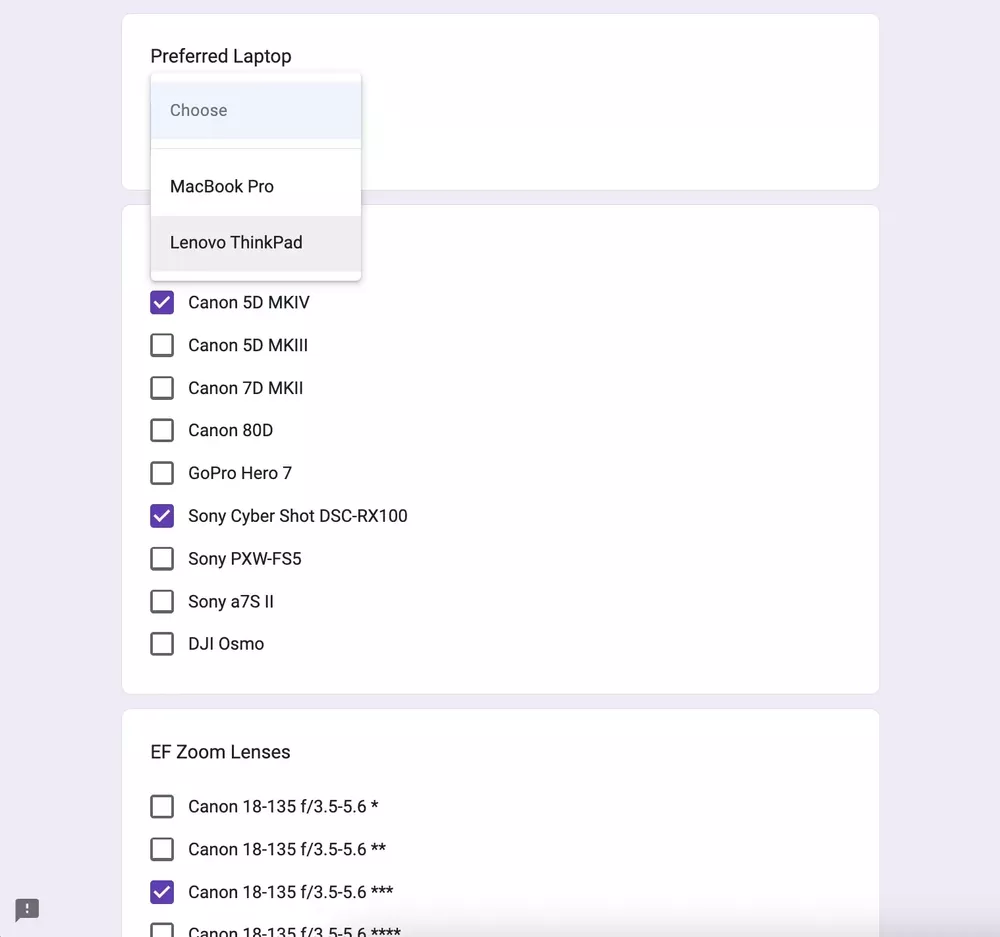Check the Canon 5D MKIII checkbox
Screen dimensions: 1000x937
pyautogui.click(x=162, y=345)
